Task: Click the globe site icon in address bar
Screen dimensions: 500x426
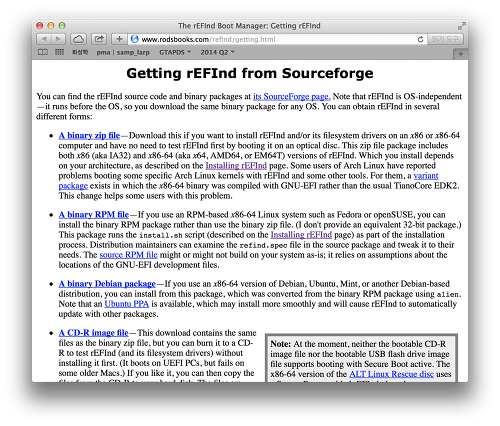Action: tap(134, 39)
